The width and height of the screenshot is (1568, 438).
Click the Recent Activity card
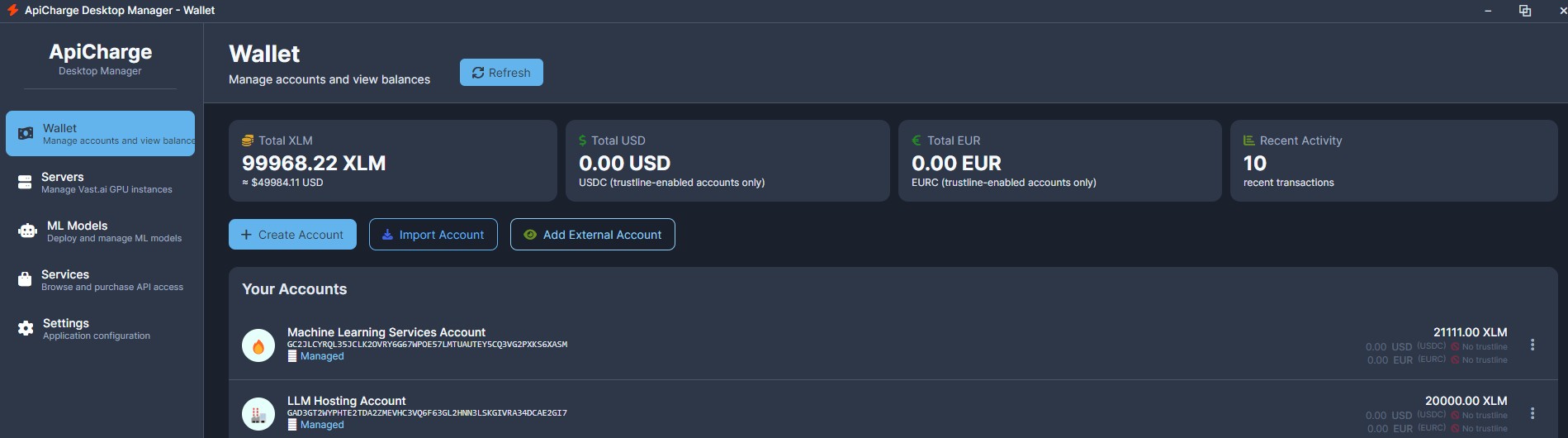pyautogui.click(x=1393, y=160)
